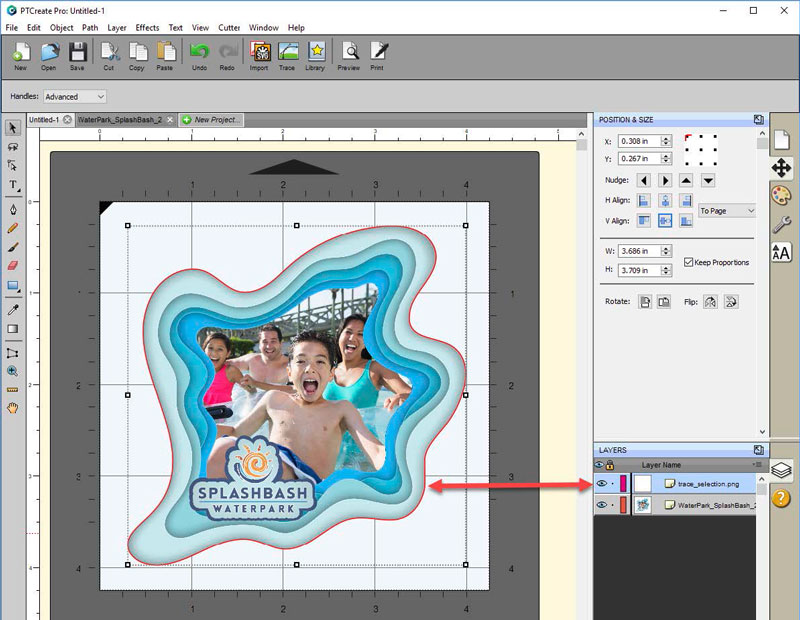Open the Layers panel options menu
This screenshot has height=620, width=800.
[x=757, y=465]
